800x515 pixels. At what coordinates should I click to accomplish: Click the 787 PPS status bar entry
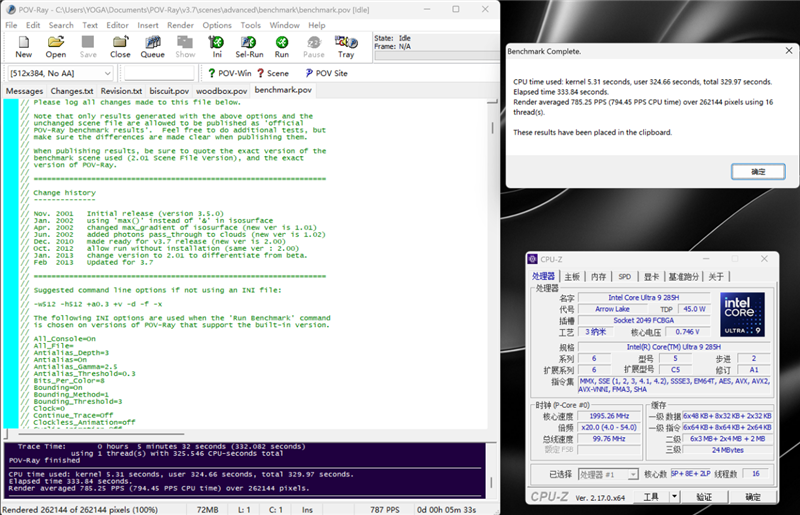click(x=385, y=509)
